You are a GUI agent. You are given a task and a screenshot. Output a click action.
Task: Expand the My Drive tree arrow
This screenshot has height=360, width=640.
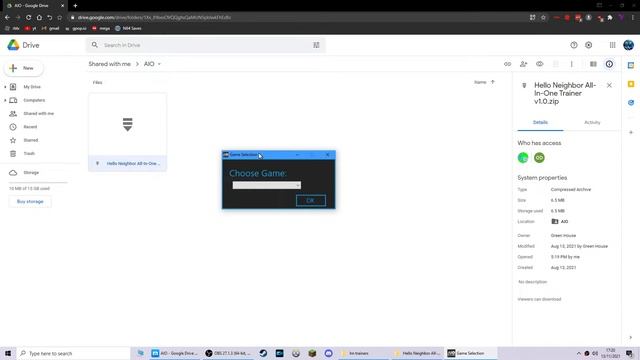(x=5, y=87)
